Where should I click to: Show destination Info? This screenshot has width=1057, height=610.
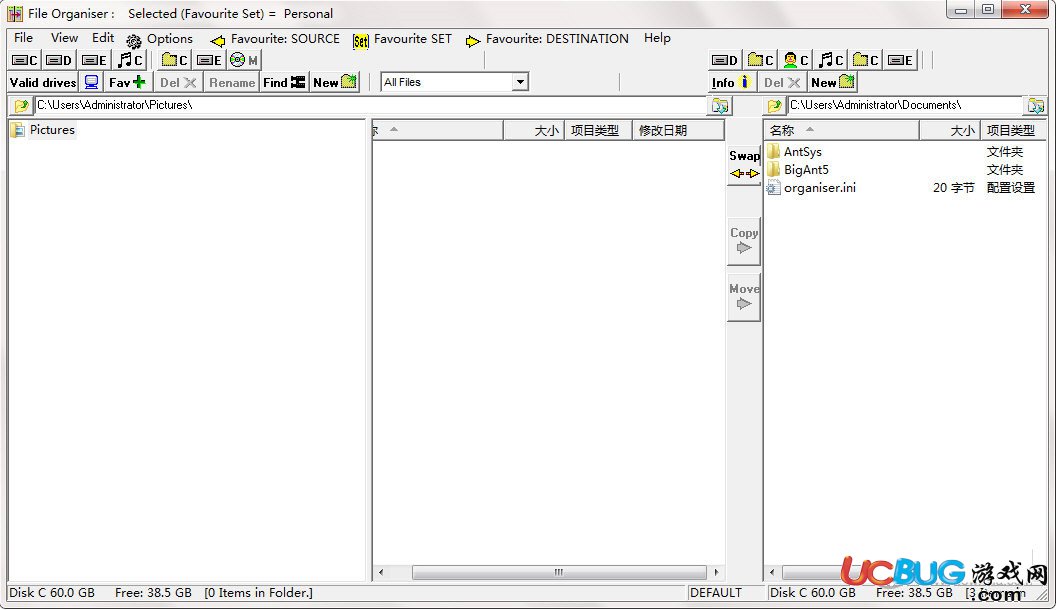pos(731,82)
